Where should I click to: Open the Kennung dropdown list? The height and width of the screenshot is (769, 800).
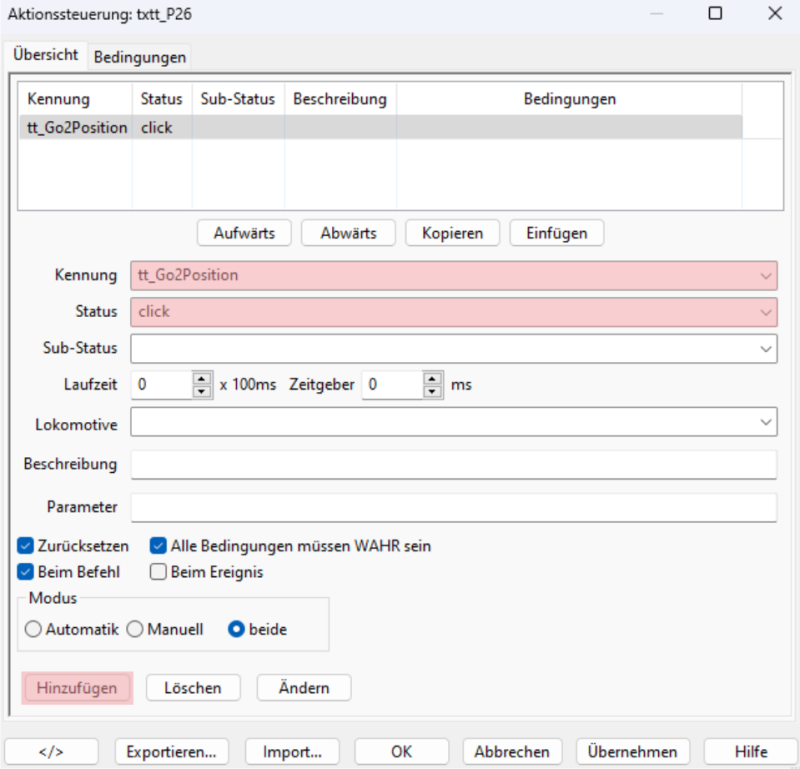(766, 275)
